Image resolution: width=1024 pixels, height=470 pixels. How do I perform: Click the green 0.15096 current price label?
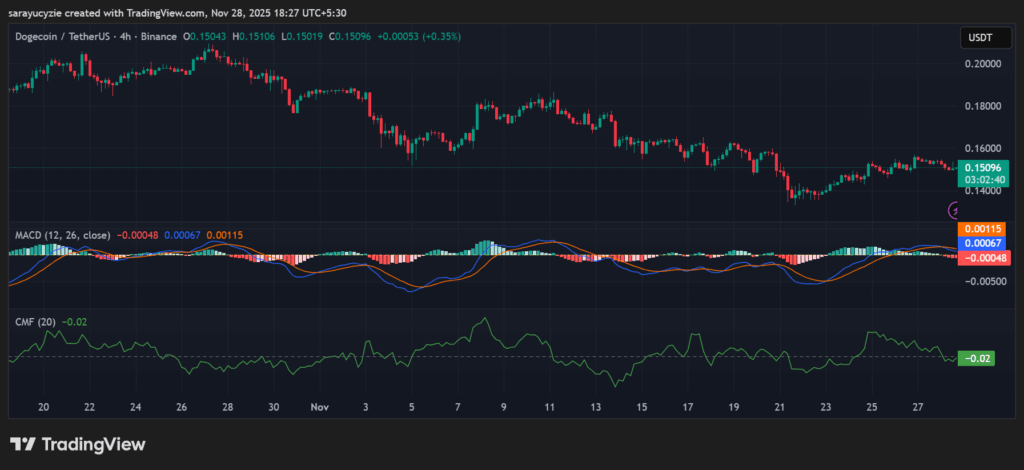(979, 167)
